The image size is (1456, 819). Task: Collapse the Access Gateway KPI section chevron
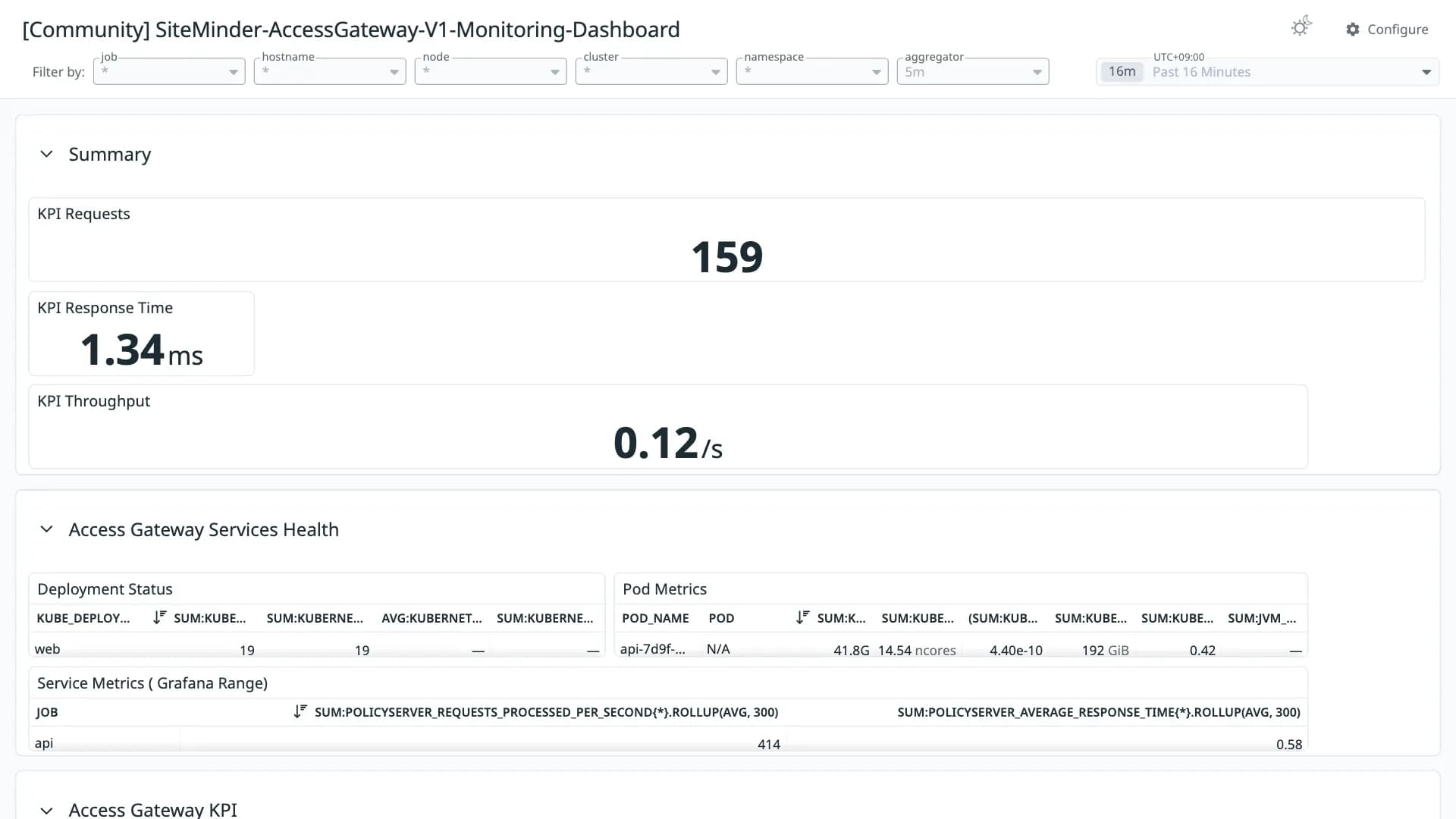pyautogui.click(x=46, y=810)
